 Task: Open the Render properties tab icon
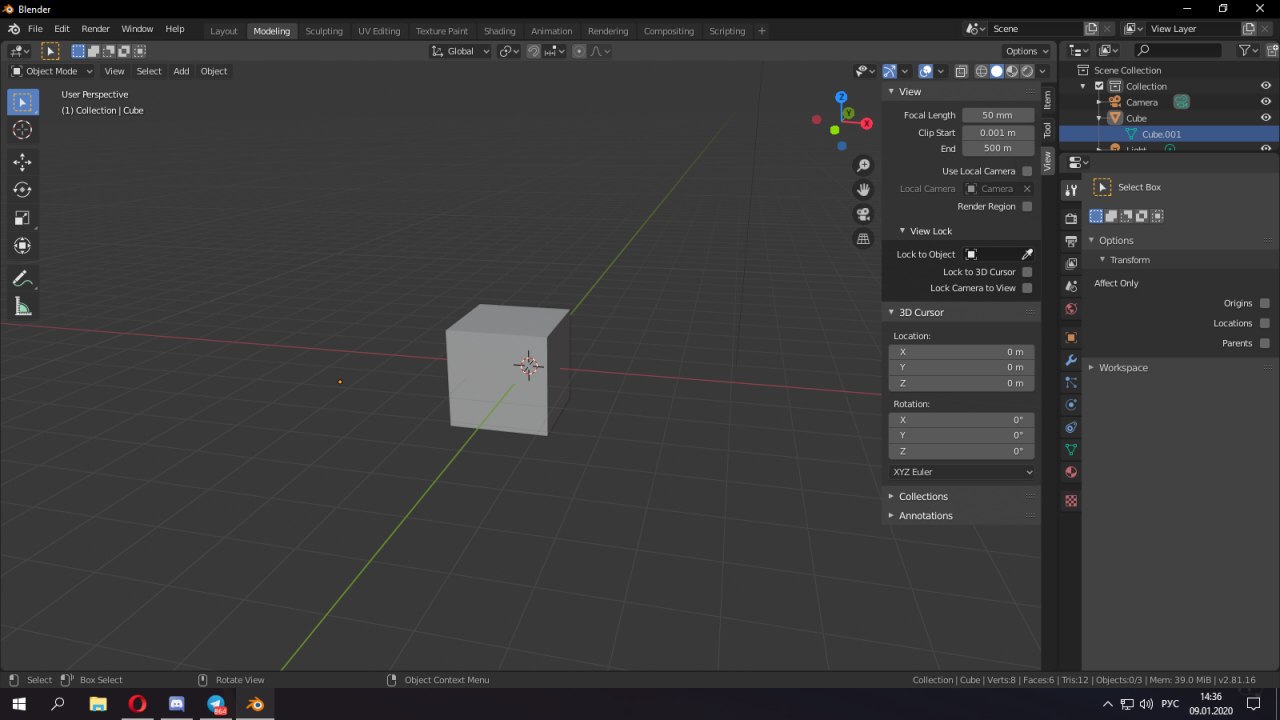[1071, 219]
